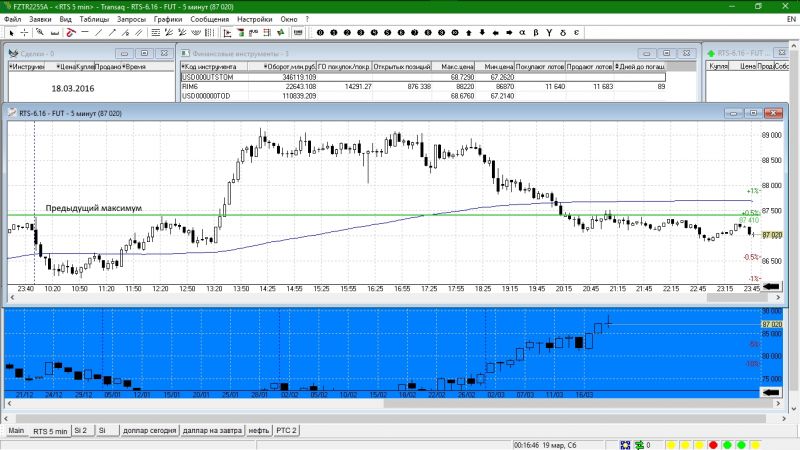The width and height of the screenshot is (800, 450).
Task: Click the Оборот млн руб column header
Action: click(x=283, y=66)
